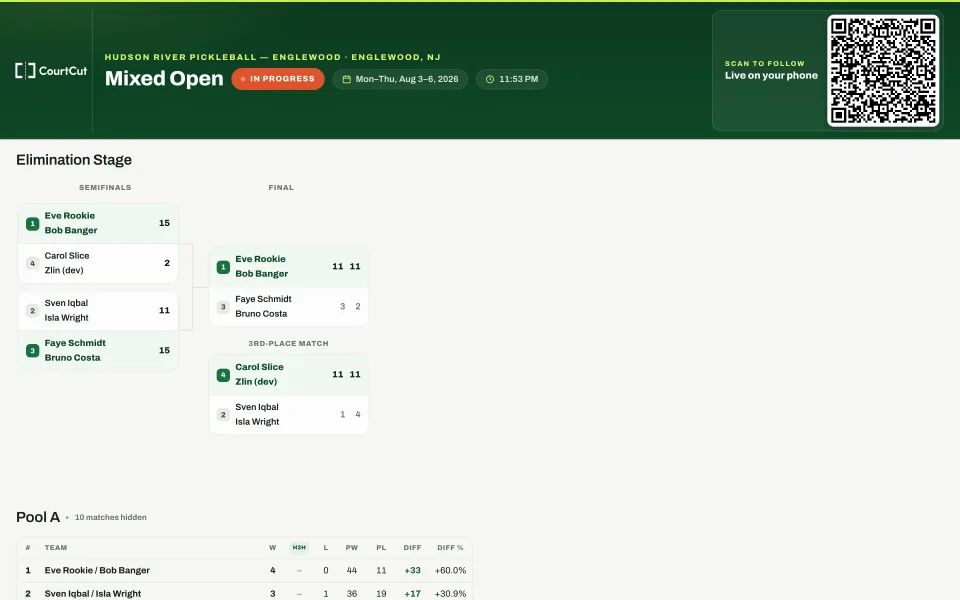Click seed 4 badge in Semifinals Carol Slice row
This screenshot has height=600, width=960.
[x=32, y=263]
